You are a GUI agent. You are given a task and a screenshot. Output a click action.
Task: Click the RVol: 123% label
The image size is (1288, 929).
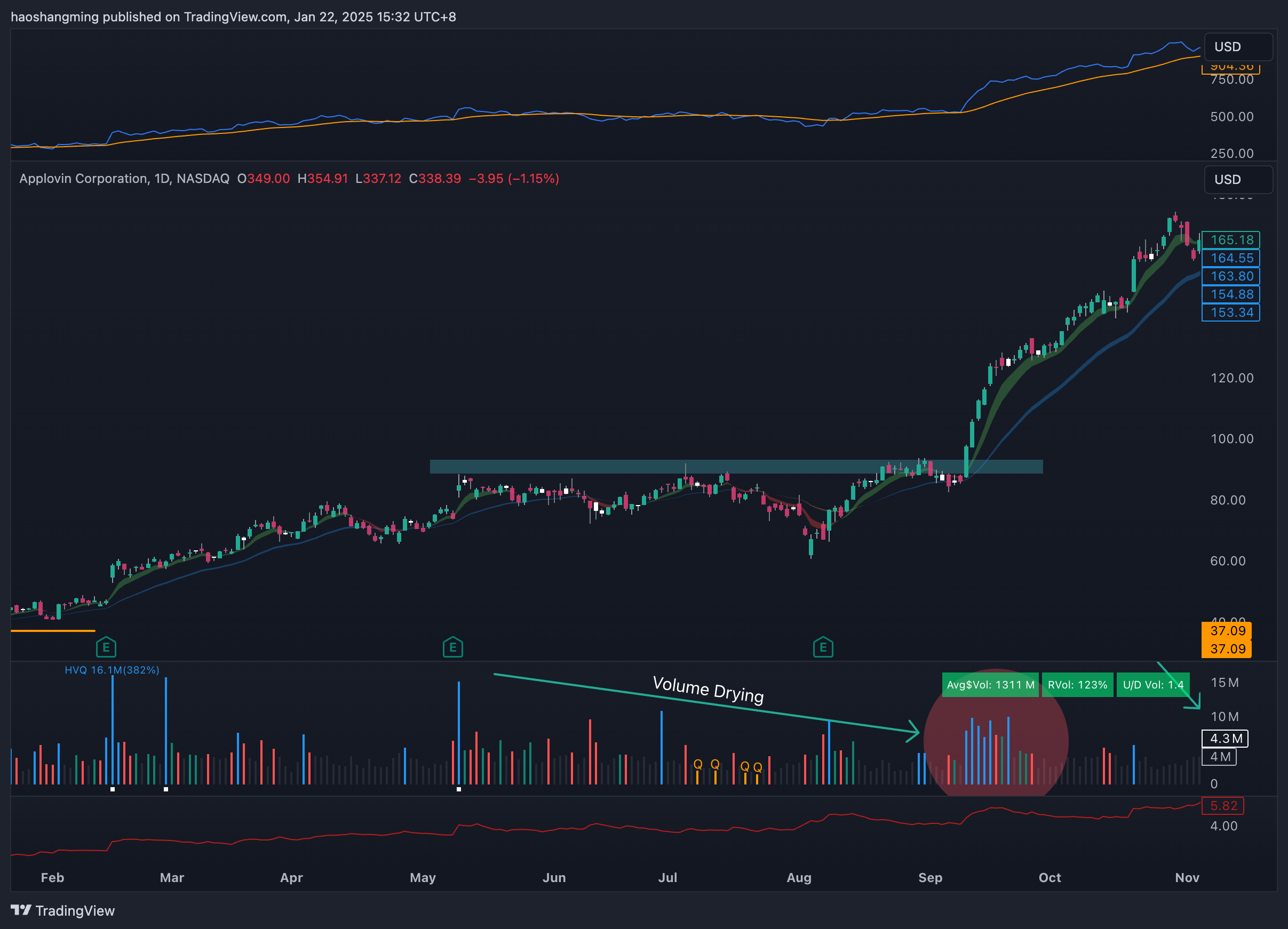(1077, 684)
